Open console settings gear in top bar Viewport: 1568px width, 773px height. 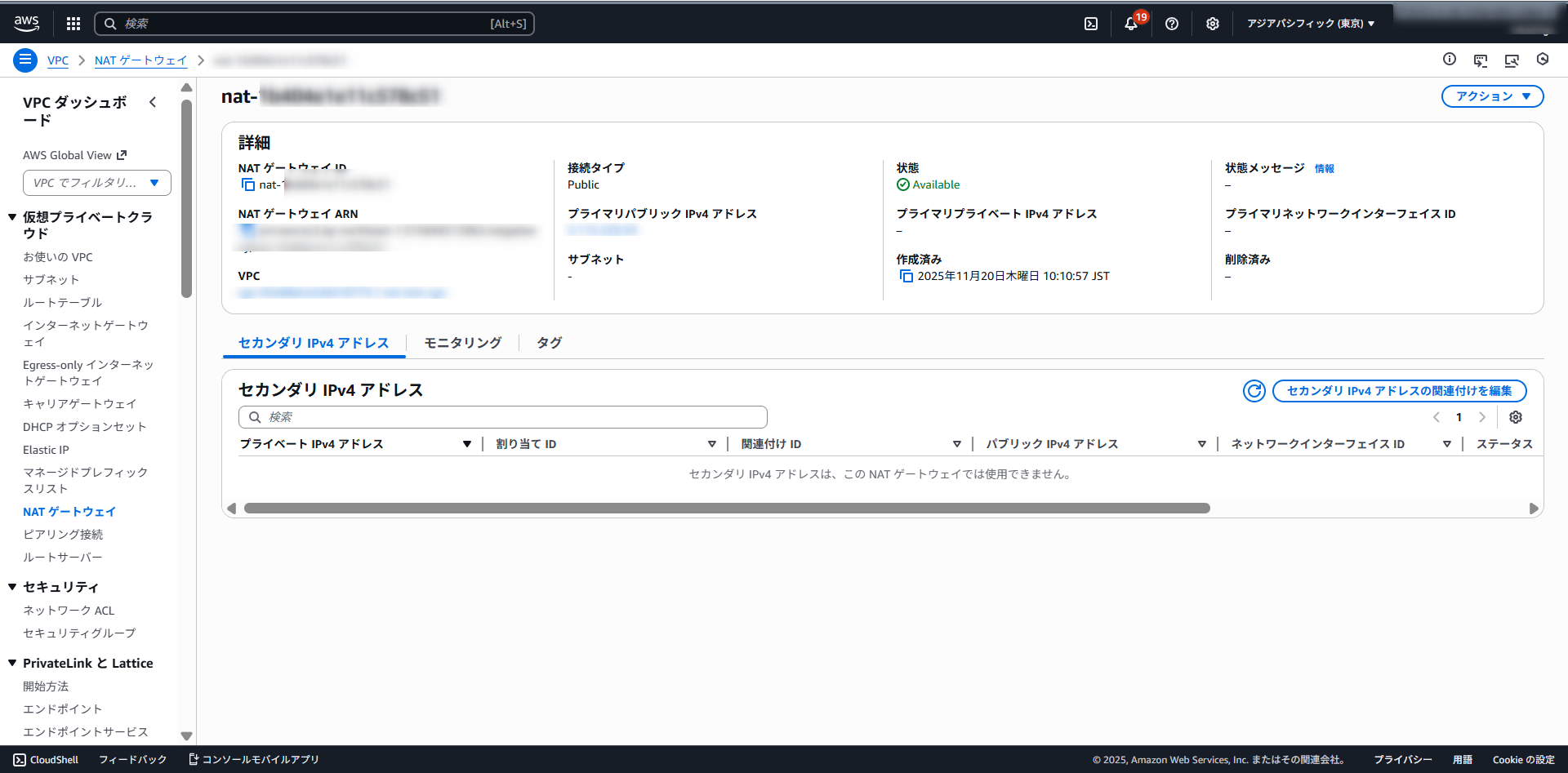[x=1213, y=24]
